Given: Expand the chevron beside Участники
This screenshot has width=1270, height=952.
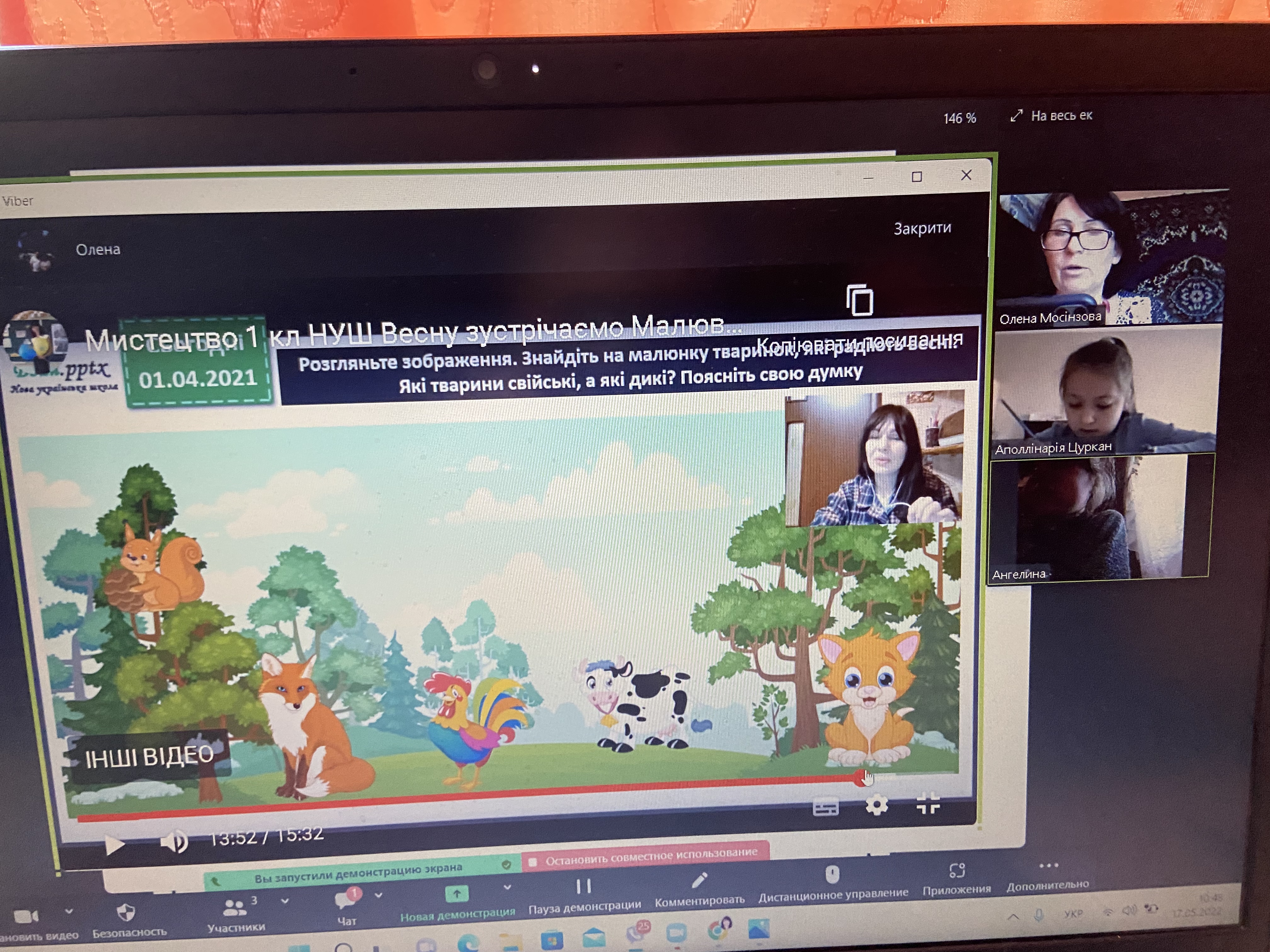Looking at the screenshot, I should tap(284, 902).
